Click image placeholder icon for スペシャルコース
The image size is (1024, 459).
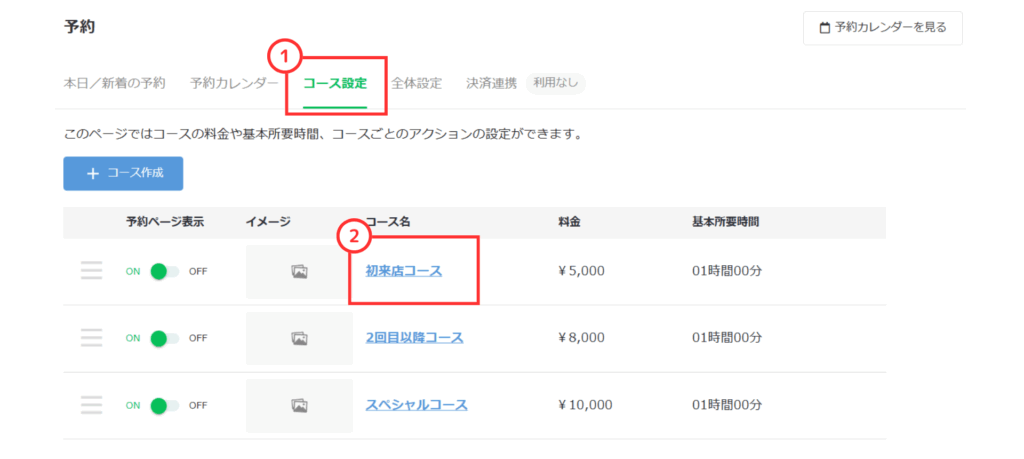[x=299, y=405]
